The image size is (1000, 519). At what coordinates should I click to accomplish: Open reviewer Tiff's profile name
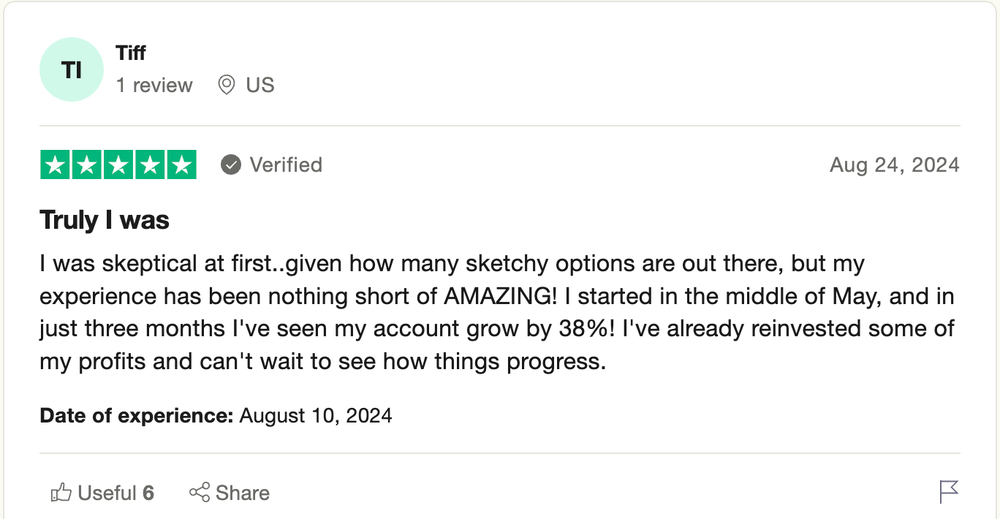click(131, 53)
